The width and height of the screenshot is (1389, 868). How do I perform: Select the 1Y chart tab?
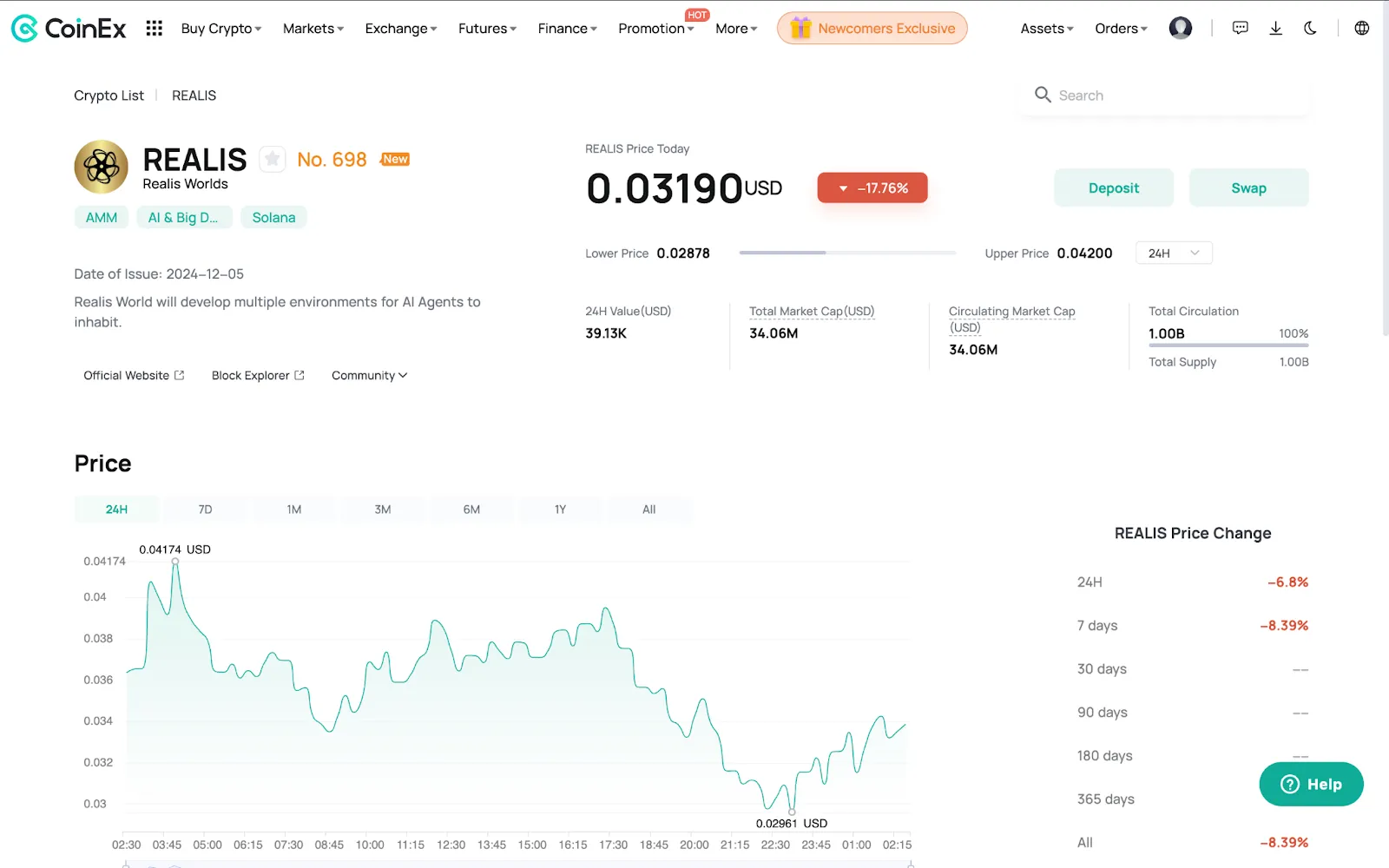click(x=560, y=510)
